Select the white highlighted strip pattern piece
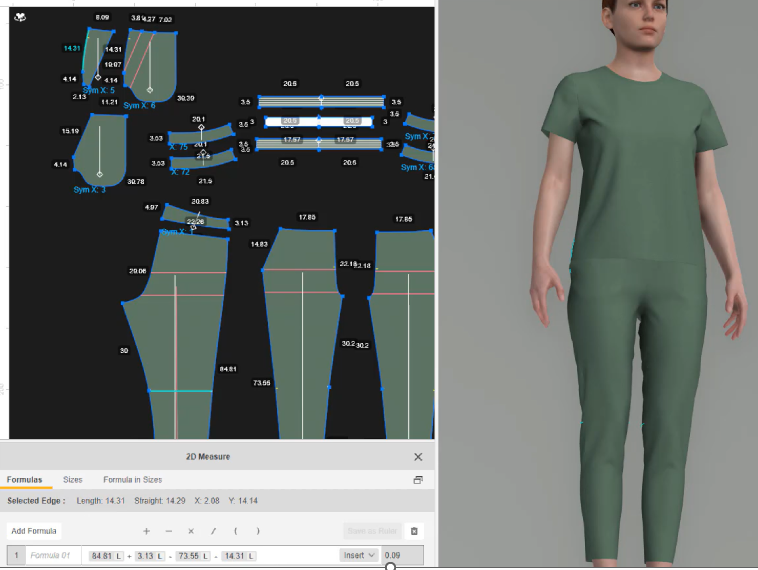The height and width of the screenshot is (570, 758). point(319,122)
